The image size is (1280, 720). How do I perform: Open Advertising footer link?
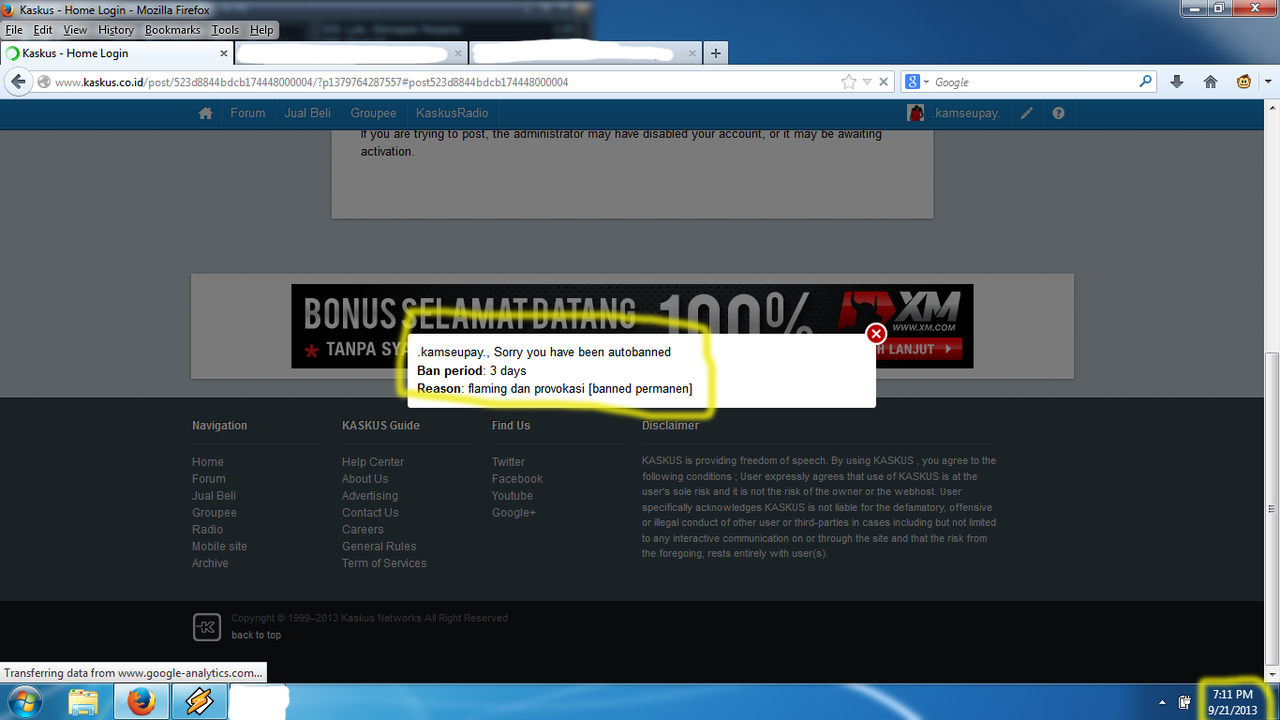point(370,496)
